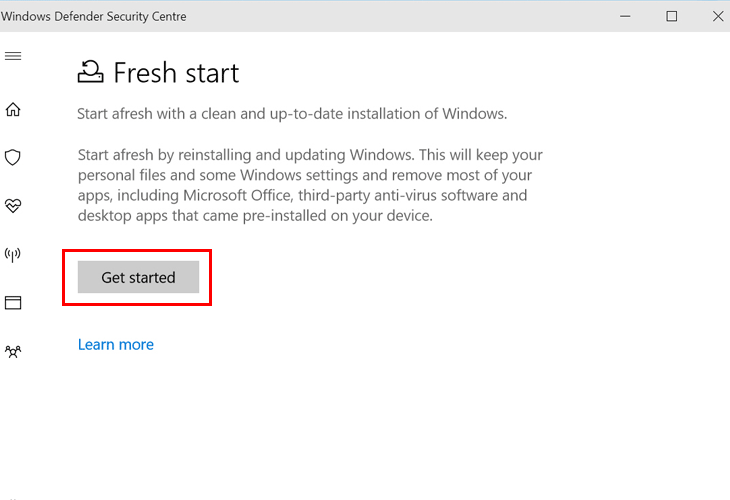This screenshot has height=500, width=730.
Task: Open the hamburger navigation menu
Action: tap(13, 56)
